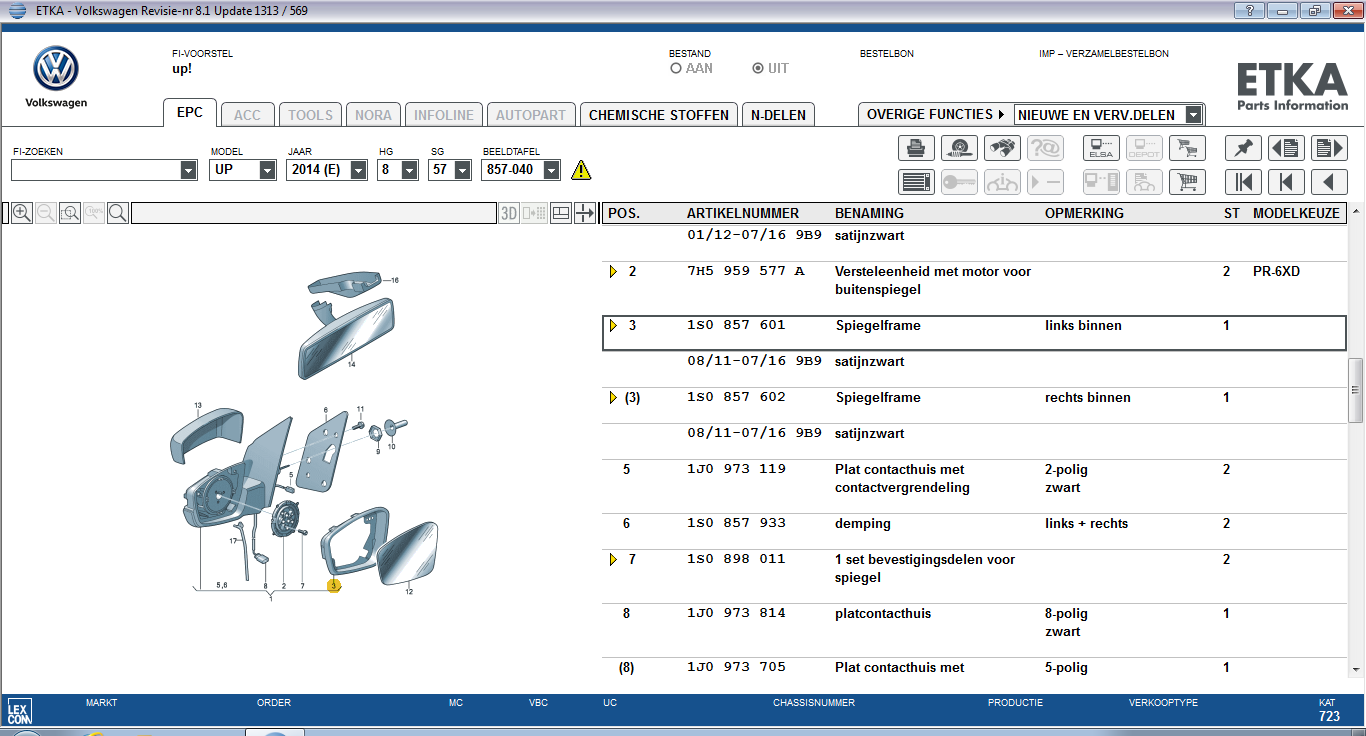Image resolution: width=1366 pixels, height=736 pixels.
Task: Switch to the CHEMISCHE STOFFEN tab
Action: [658, 115]
